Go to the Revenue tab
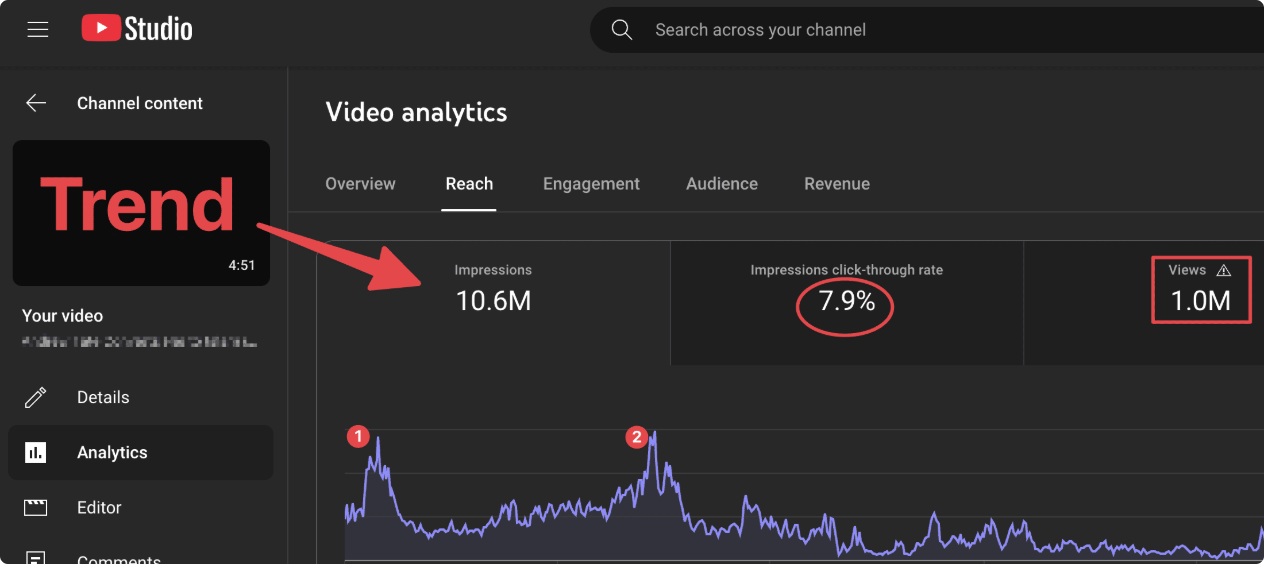 point(836,184)
